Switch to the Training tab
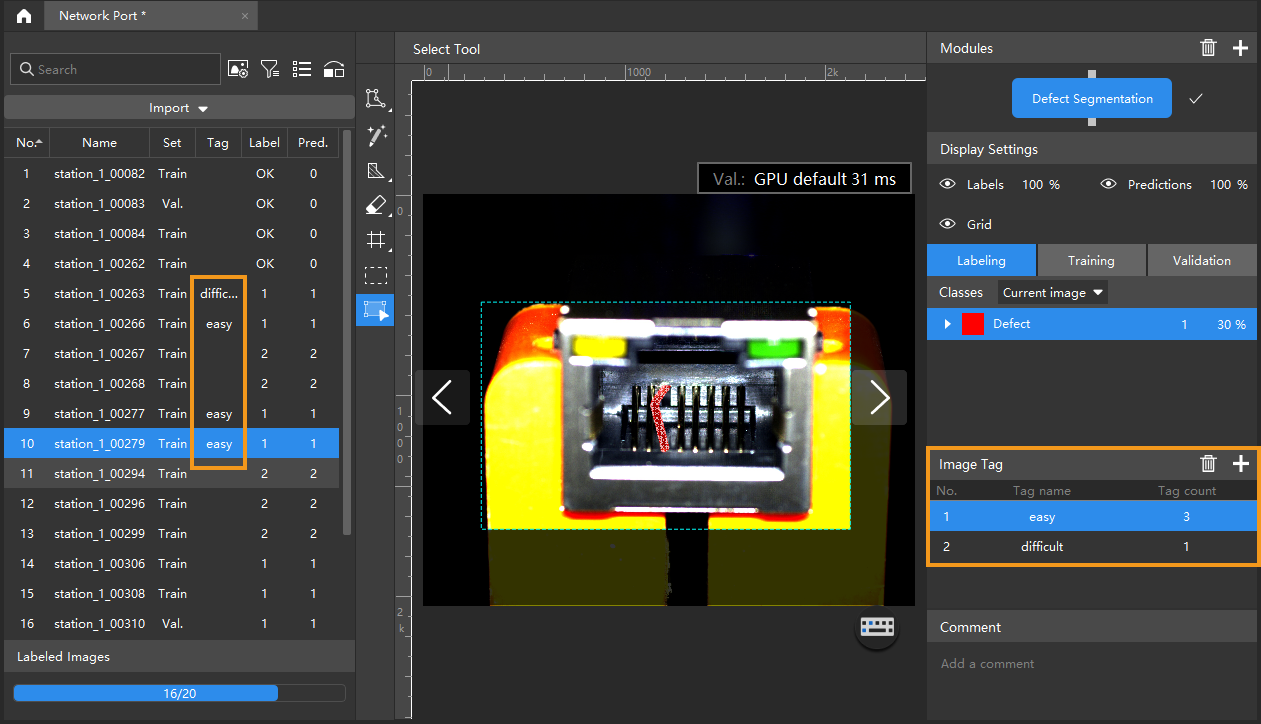The width and height of the screenshot is (1261, 724). (1091, 260)
